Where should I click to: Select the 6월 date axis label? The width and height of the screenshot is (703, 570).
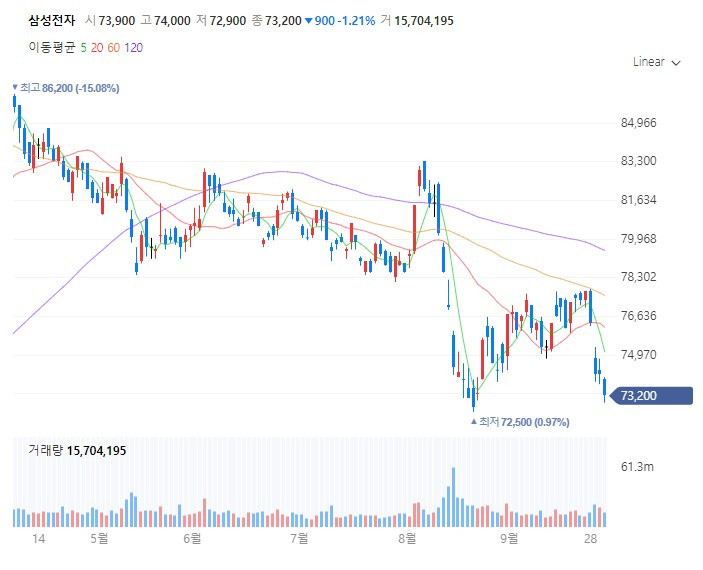[192, 538]
